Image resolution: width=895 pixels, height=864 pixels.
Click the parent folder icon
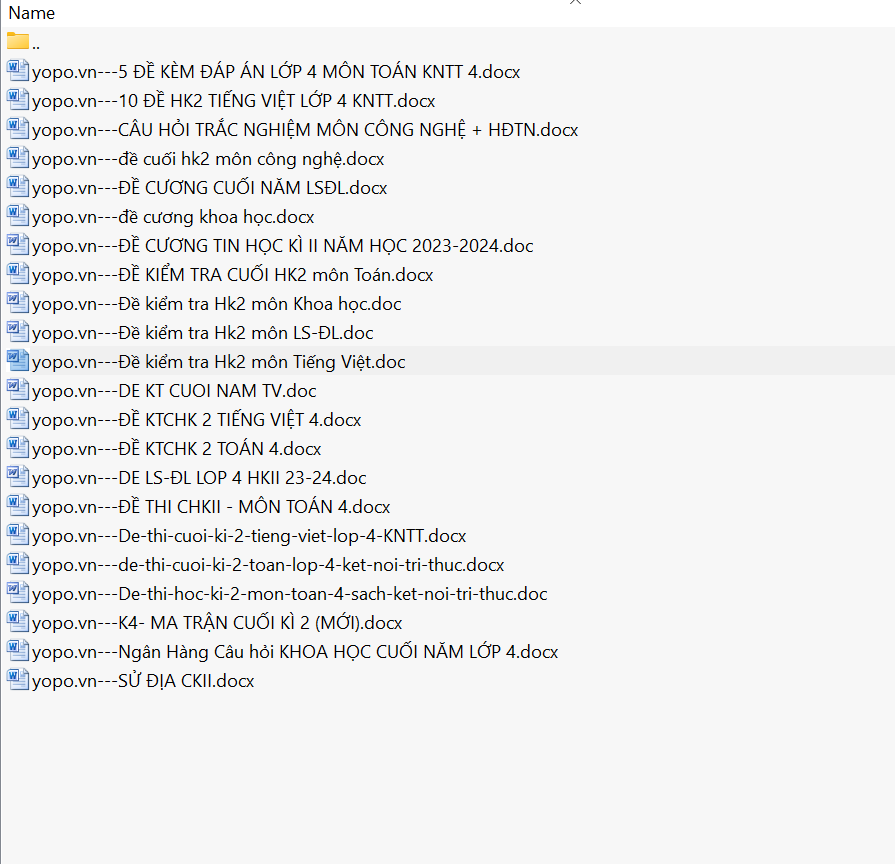click(18, 42)
